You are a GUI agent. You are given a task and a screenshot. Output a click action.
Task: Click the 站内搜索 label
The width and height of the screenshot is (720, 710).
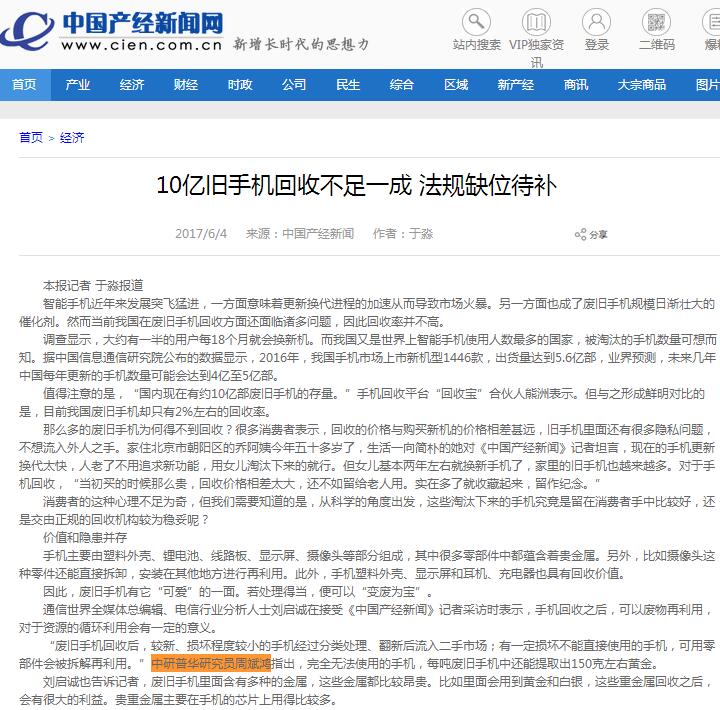point(477,45)
